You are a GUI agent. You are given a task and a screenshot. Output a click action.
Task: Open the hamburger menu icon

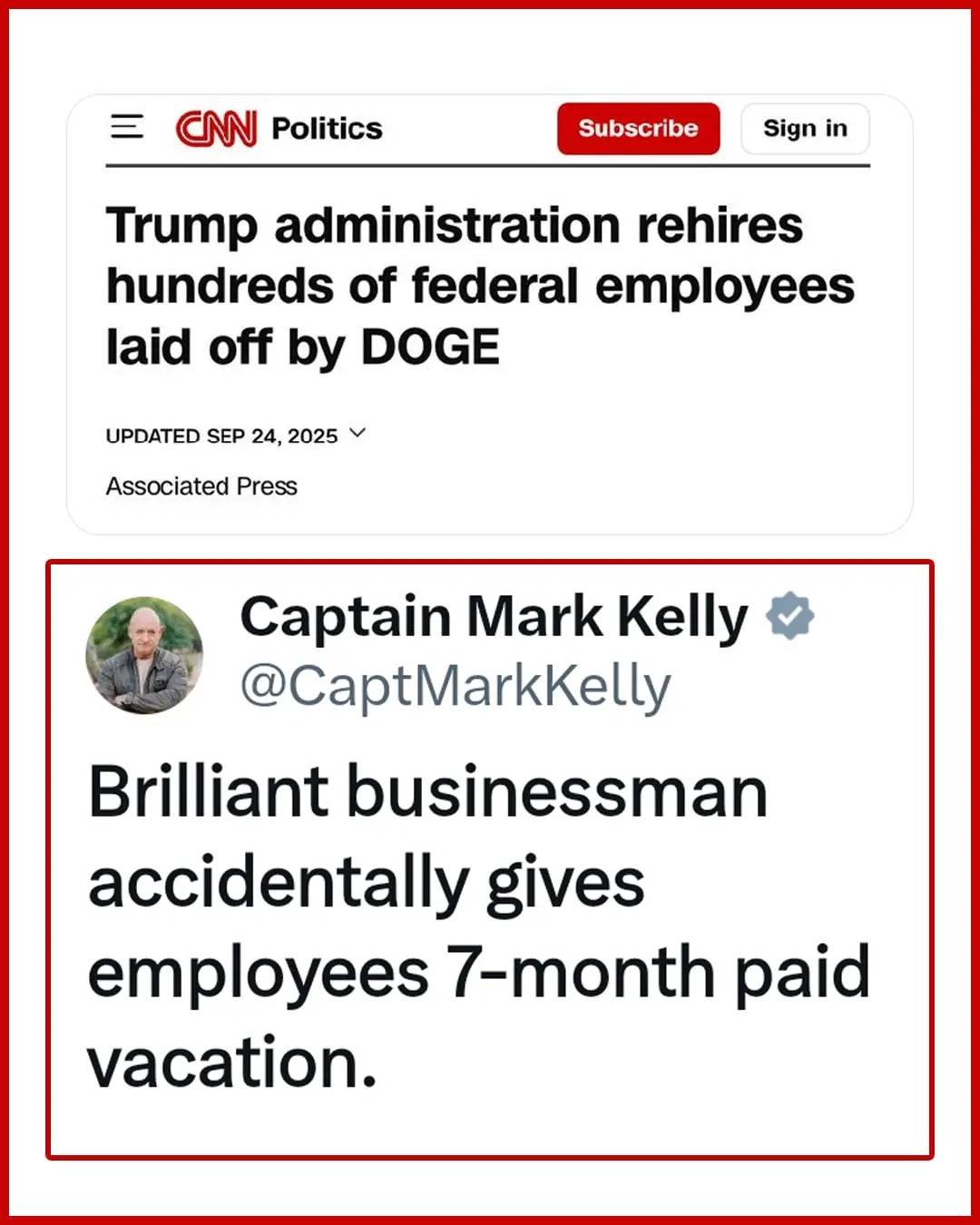tap(127, 127)
